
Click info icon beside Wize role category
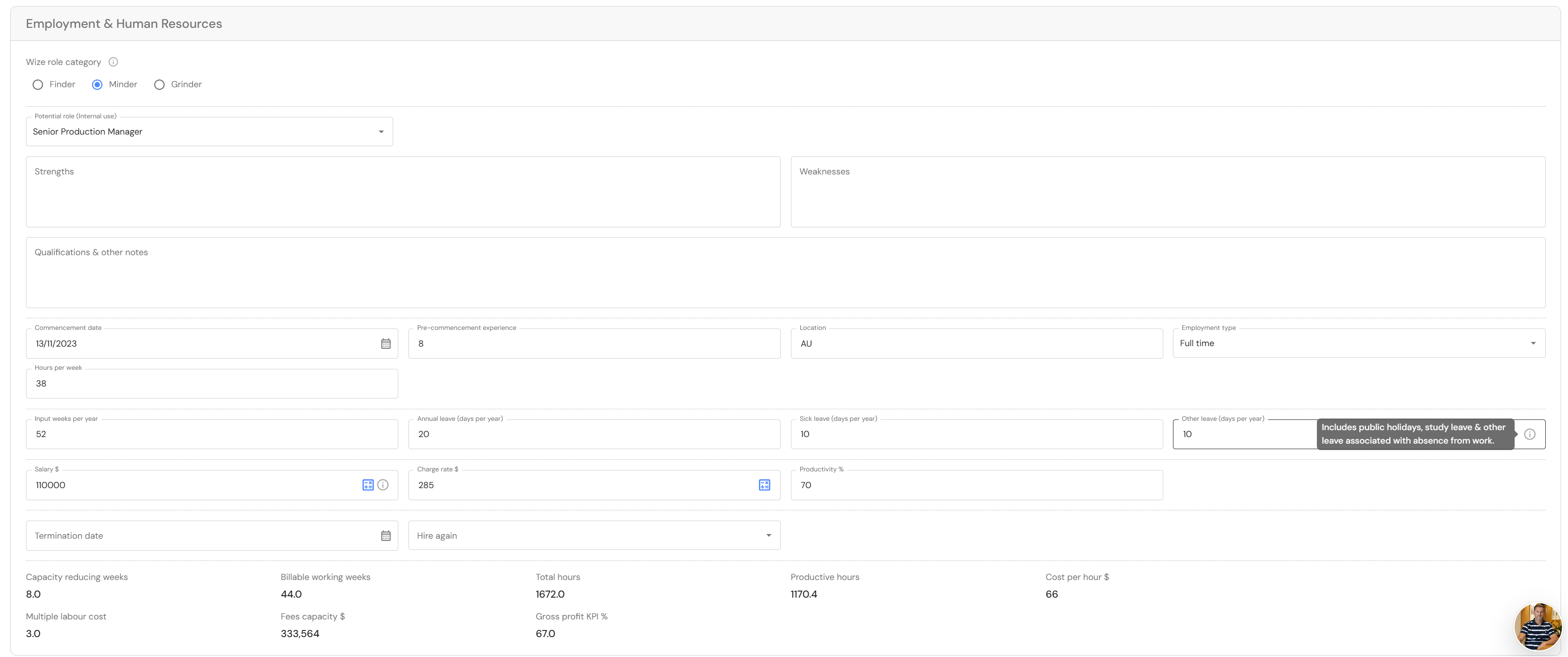[113, 62]
